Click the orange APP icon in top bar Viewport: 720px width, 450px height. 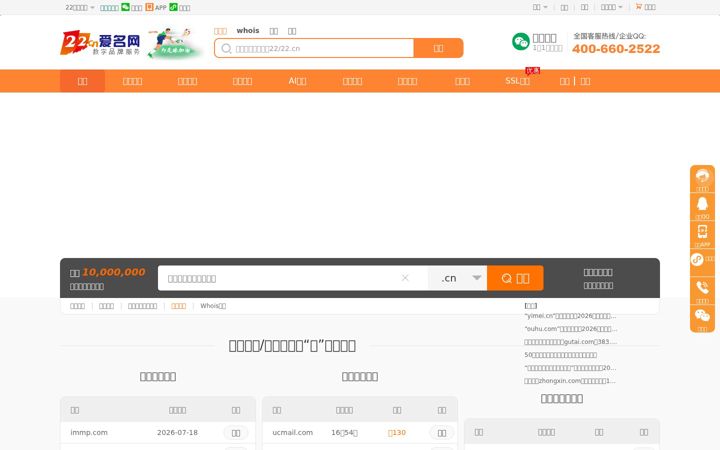pos(149,7)
